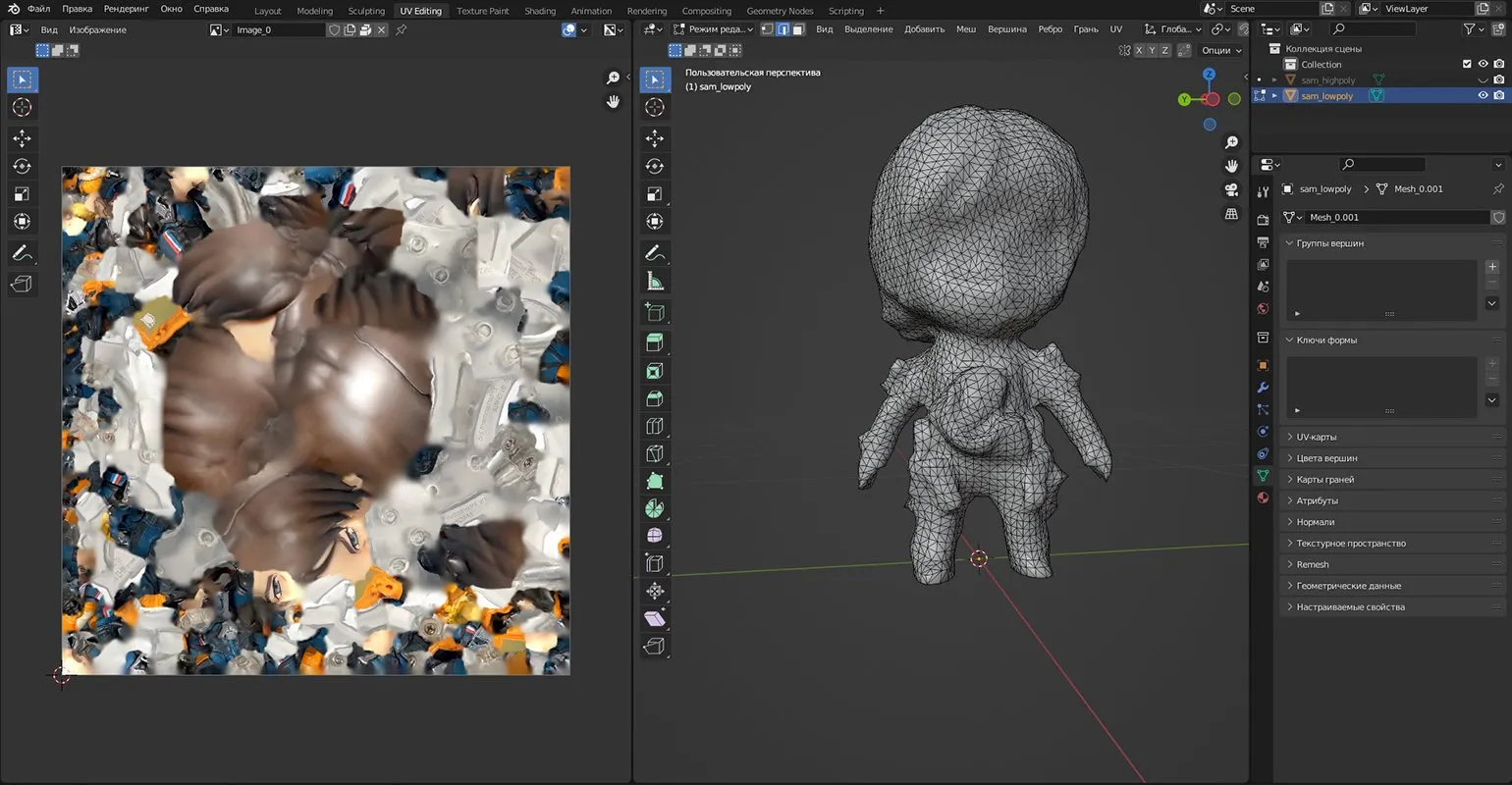Viewport: 1512px width, 785px height.
Task: Select the Measure tool in 3D viewport
Action: (655, 283)
